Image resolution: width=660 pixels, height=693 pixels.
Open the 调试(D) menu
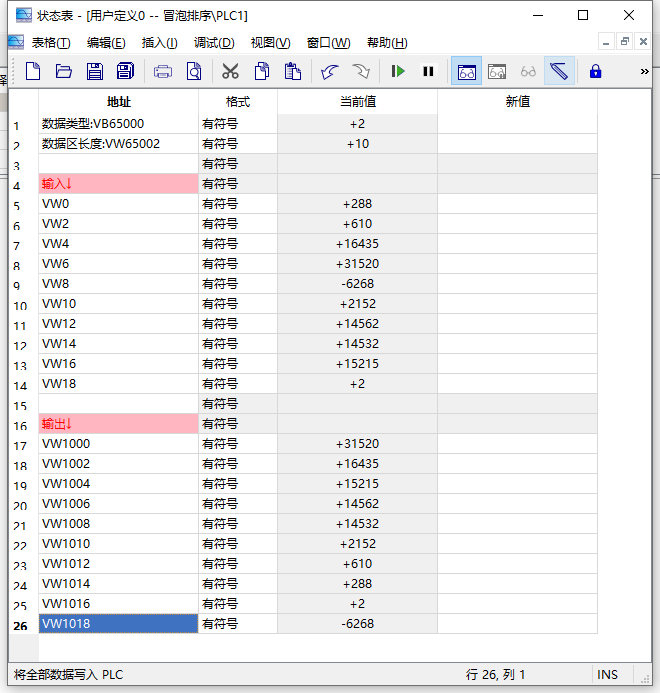214,42
